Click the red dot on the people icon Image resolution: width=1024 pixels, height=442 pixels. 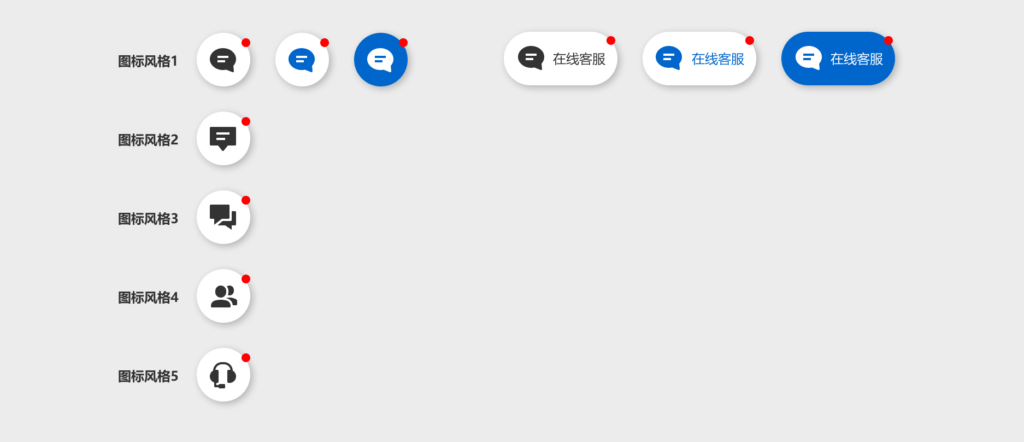(x=246, y=279)
